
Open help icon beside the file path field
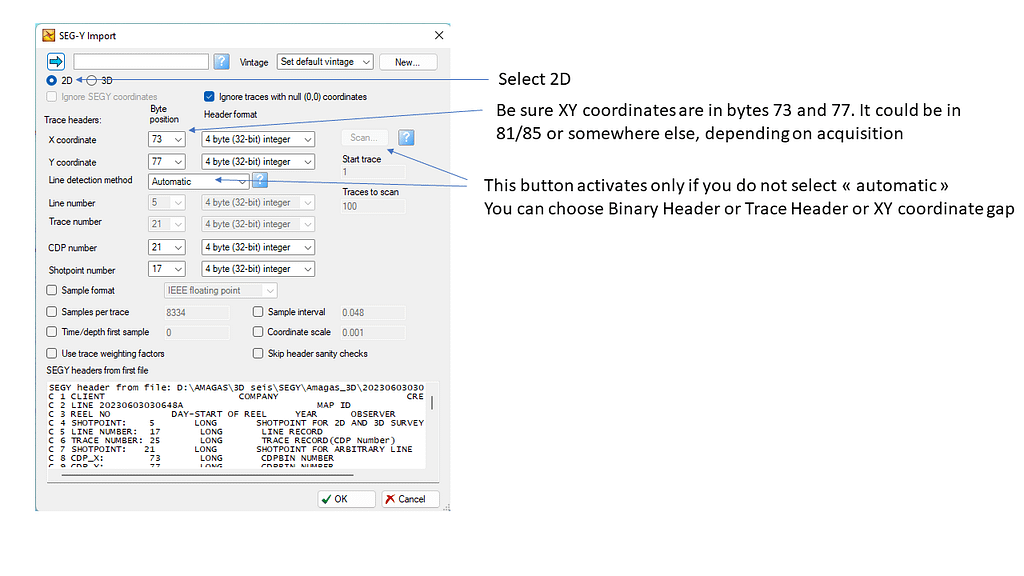[x=222, y=62]
